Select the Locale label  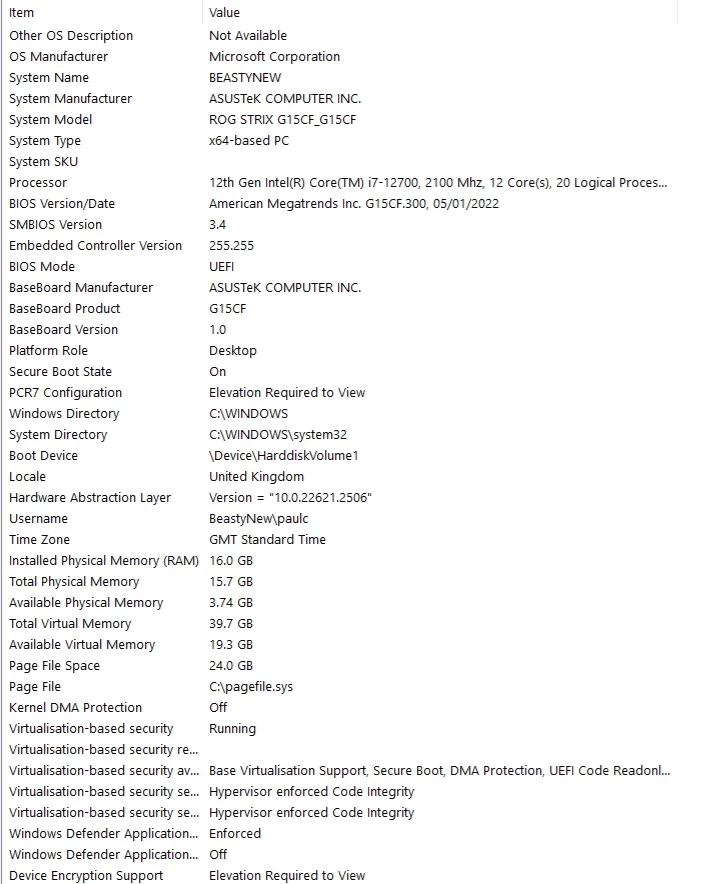point(27,476)
